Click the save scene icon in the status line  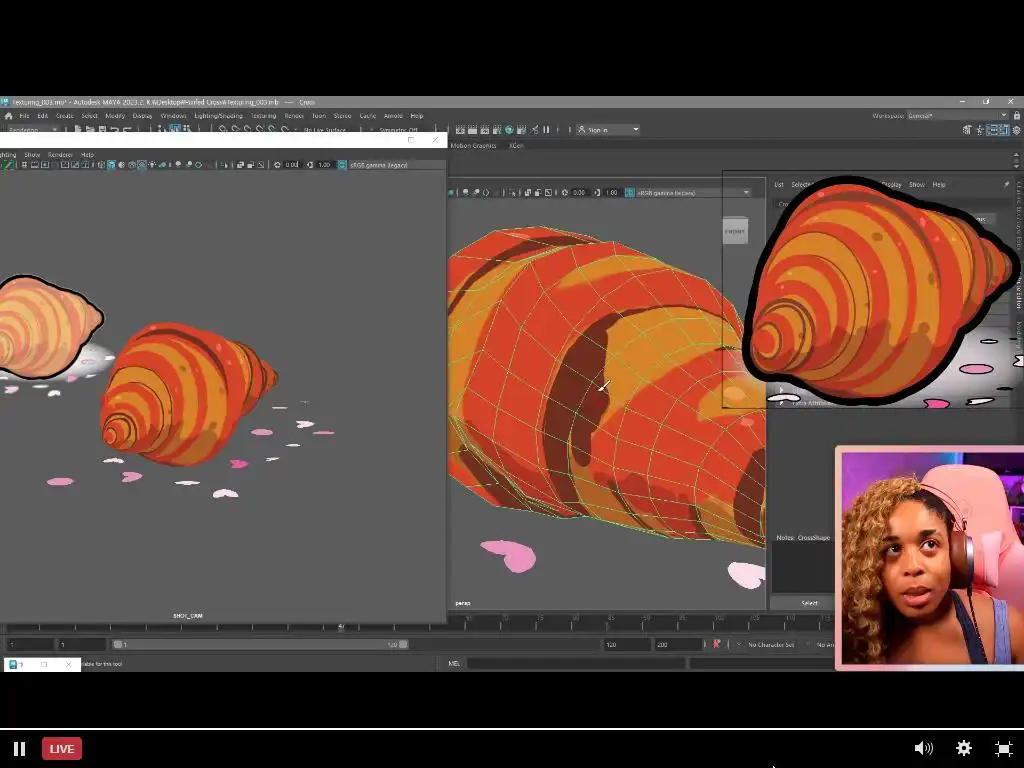click(103, 130)
